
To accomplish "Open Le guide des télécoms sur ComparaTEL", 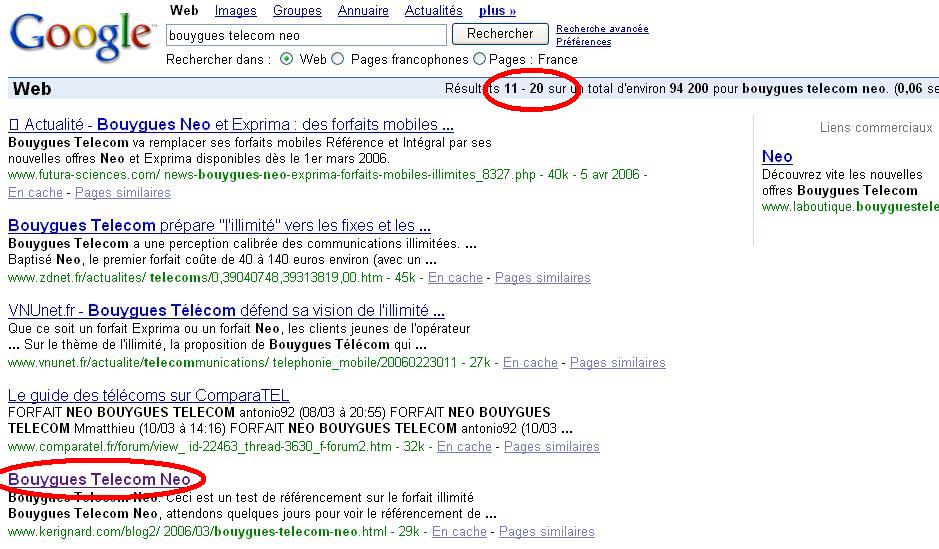I will click(x=149, y=396).
